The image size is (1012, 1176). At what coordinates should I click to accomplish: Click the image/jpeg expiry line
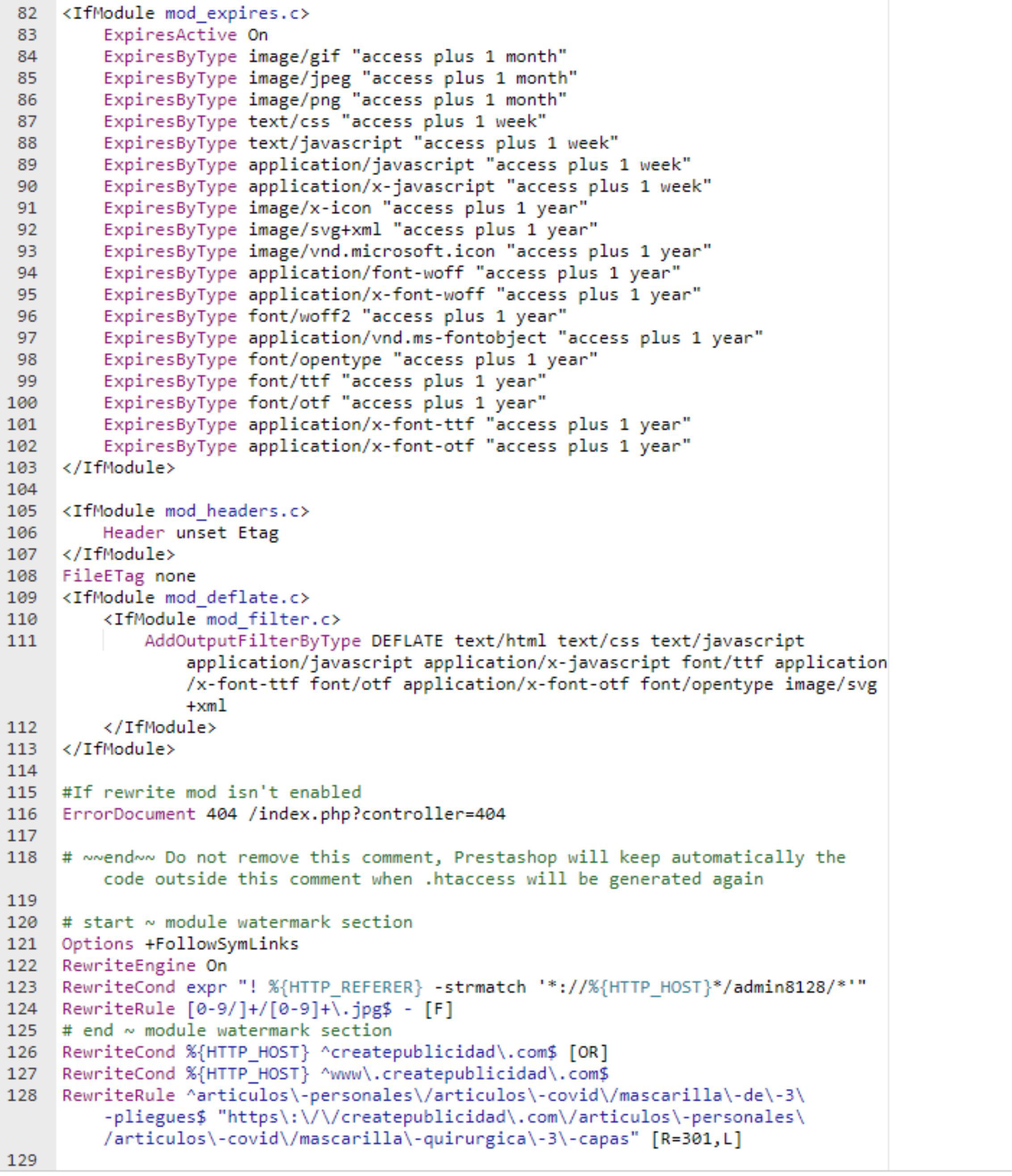[x=340, y=78]
